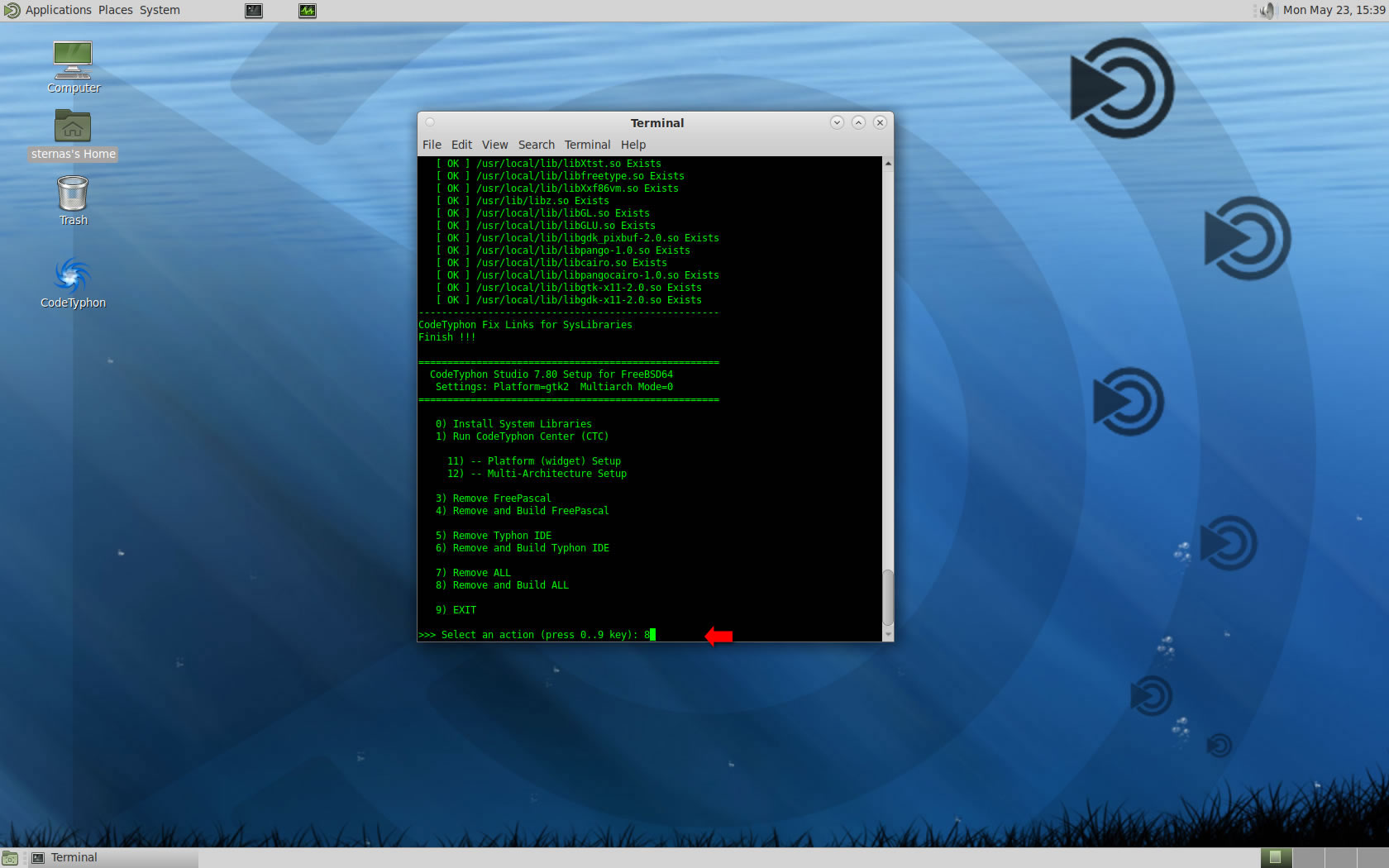Click the window menu dot in Terminal titlebar
This screenshot has width=1389, height=868.
tap(430, 122)
